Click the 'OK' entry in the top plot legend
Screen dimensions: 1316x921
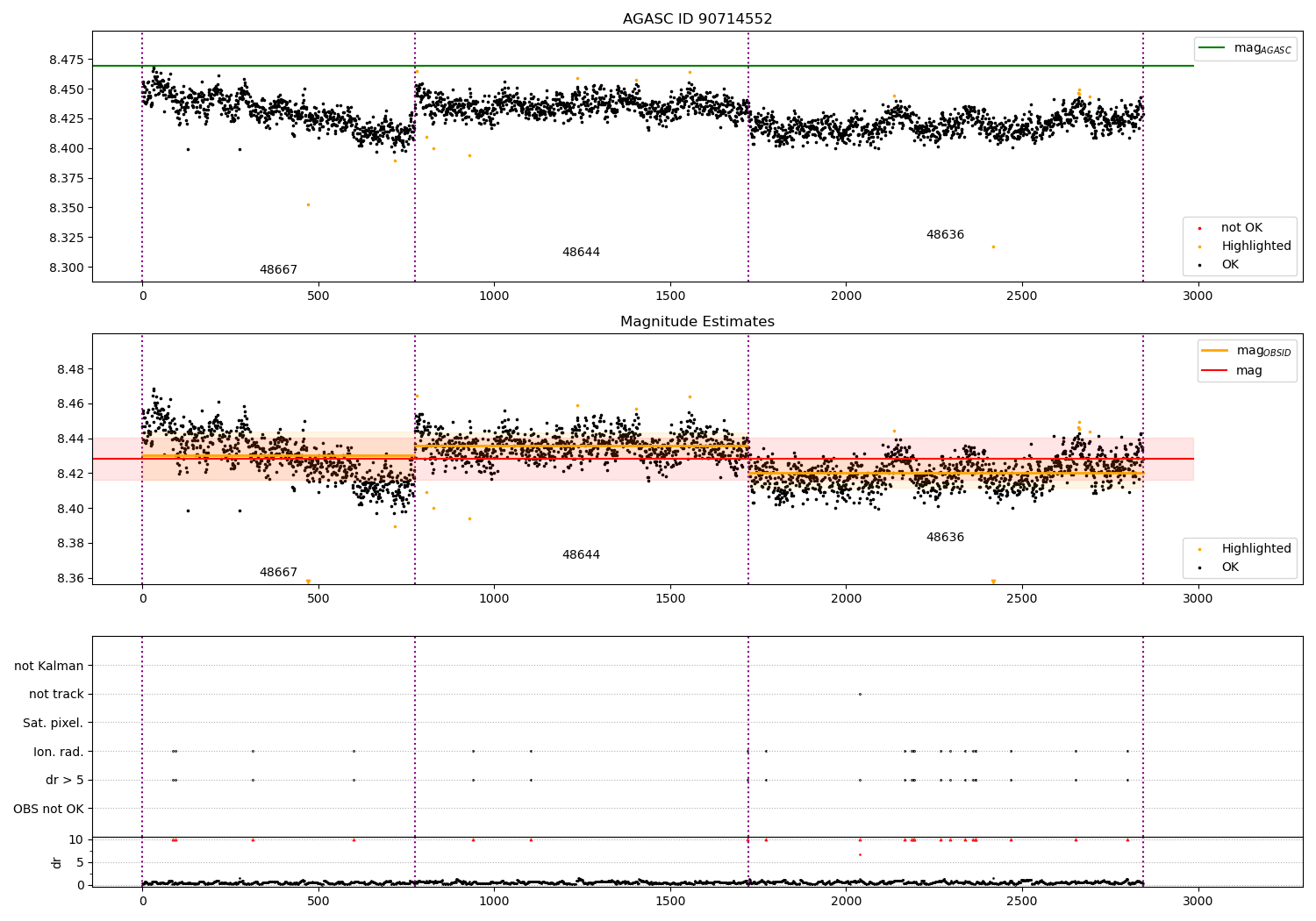pyautogui.click(x=1230, y=265)
